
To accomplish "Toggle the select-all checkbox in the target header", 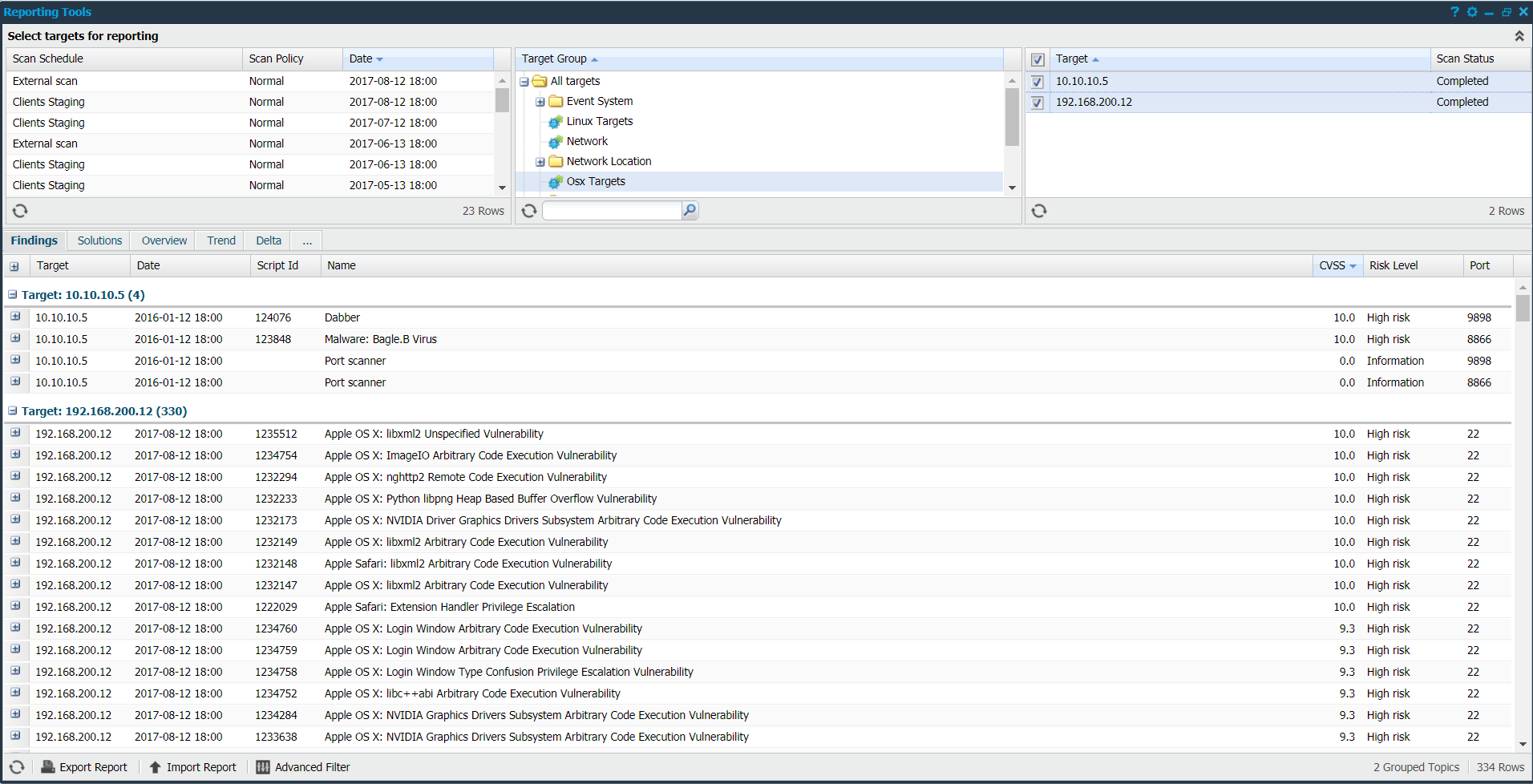I will (1037, 59).
